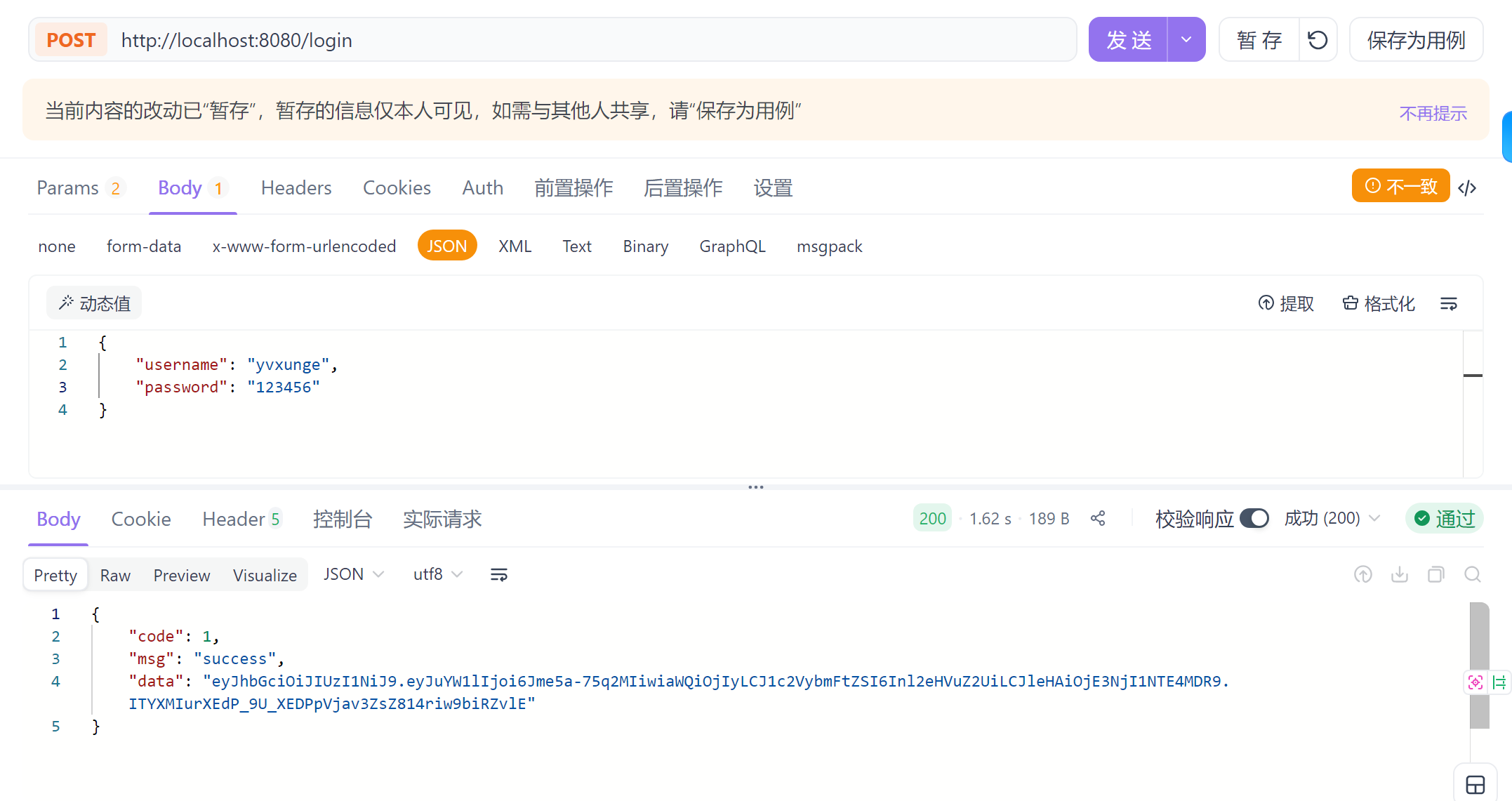
Task: Open the 成功 (200) response dropdown
Action: (x=1332, y=518)
